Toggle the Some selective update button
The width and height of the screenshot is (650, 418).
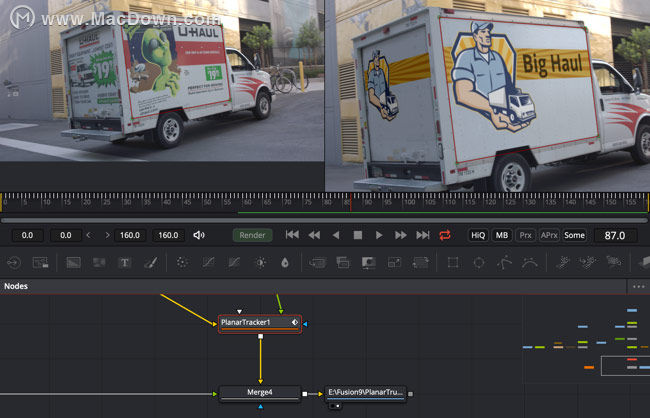click(574, 235)
